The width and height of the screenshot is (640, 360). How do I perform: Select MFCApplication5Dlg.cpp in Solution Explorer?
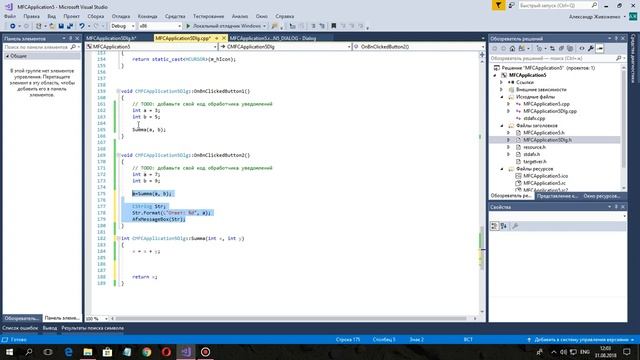point(550,111)
